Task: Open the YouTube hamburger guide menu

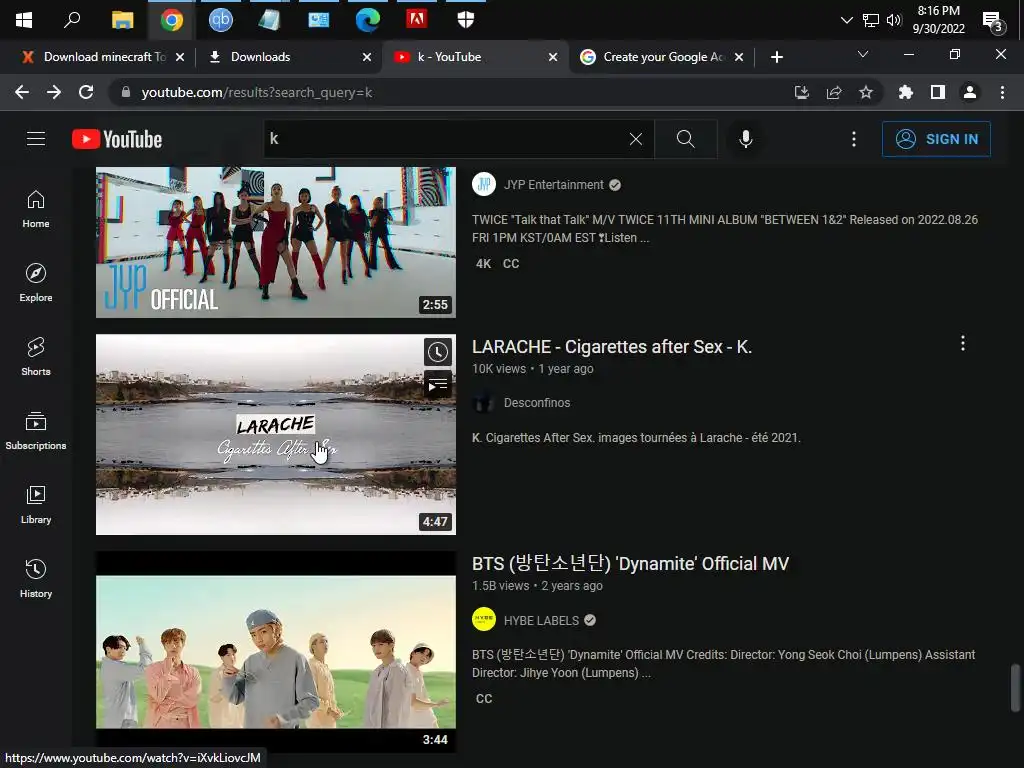Action: 36,138
